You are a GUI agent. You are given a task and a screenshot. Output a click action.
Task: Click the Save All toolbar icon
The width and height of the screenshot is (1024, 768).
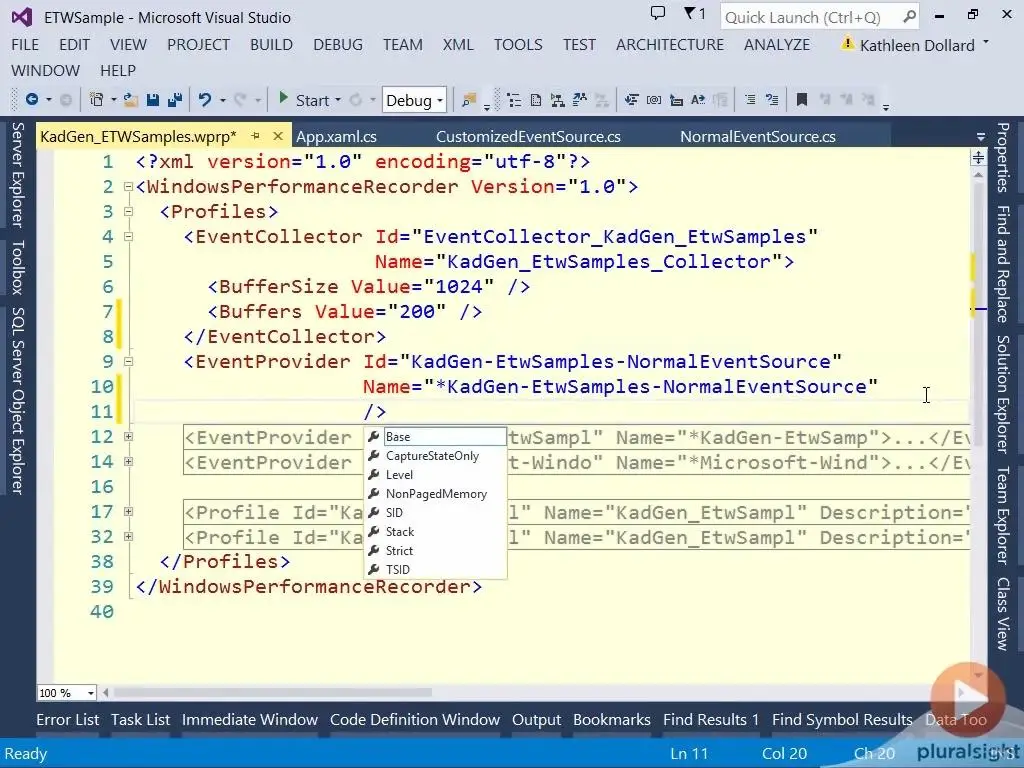coord(175,100)
